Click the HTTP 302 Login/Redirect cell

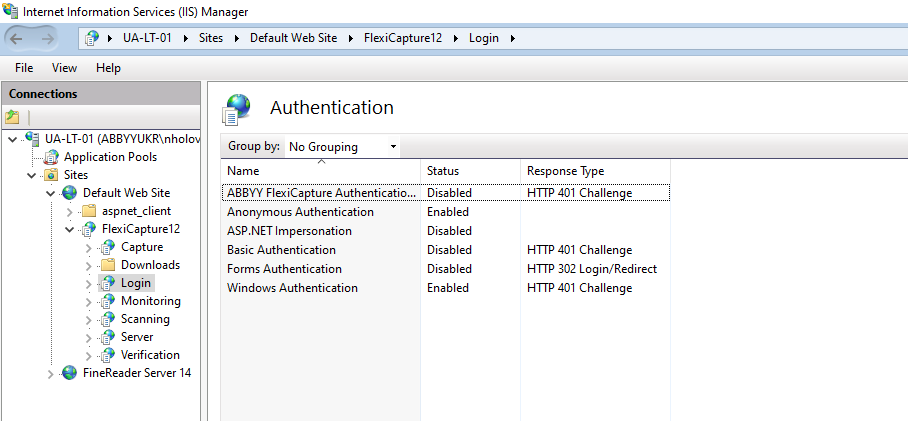point(592,269)
